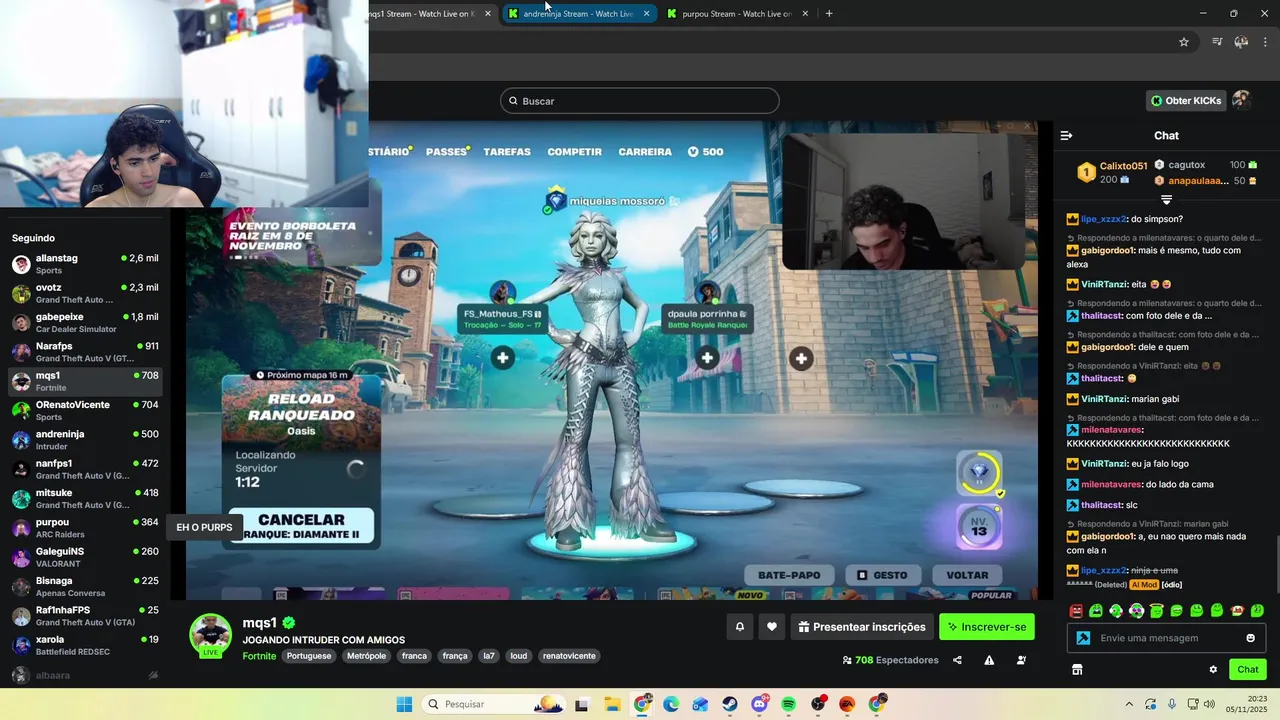
Task: Open Discord from taskbar
Action: point(760,704)
